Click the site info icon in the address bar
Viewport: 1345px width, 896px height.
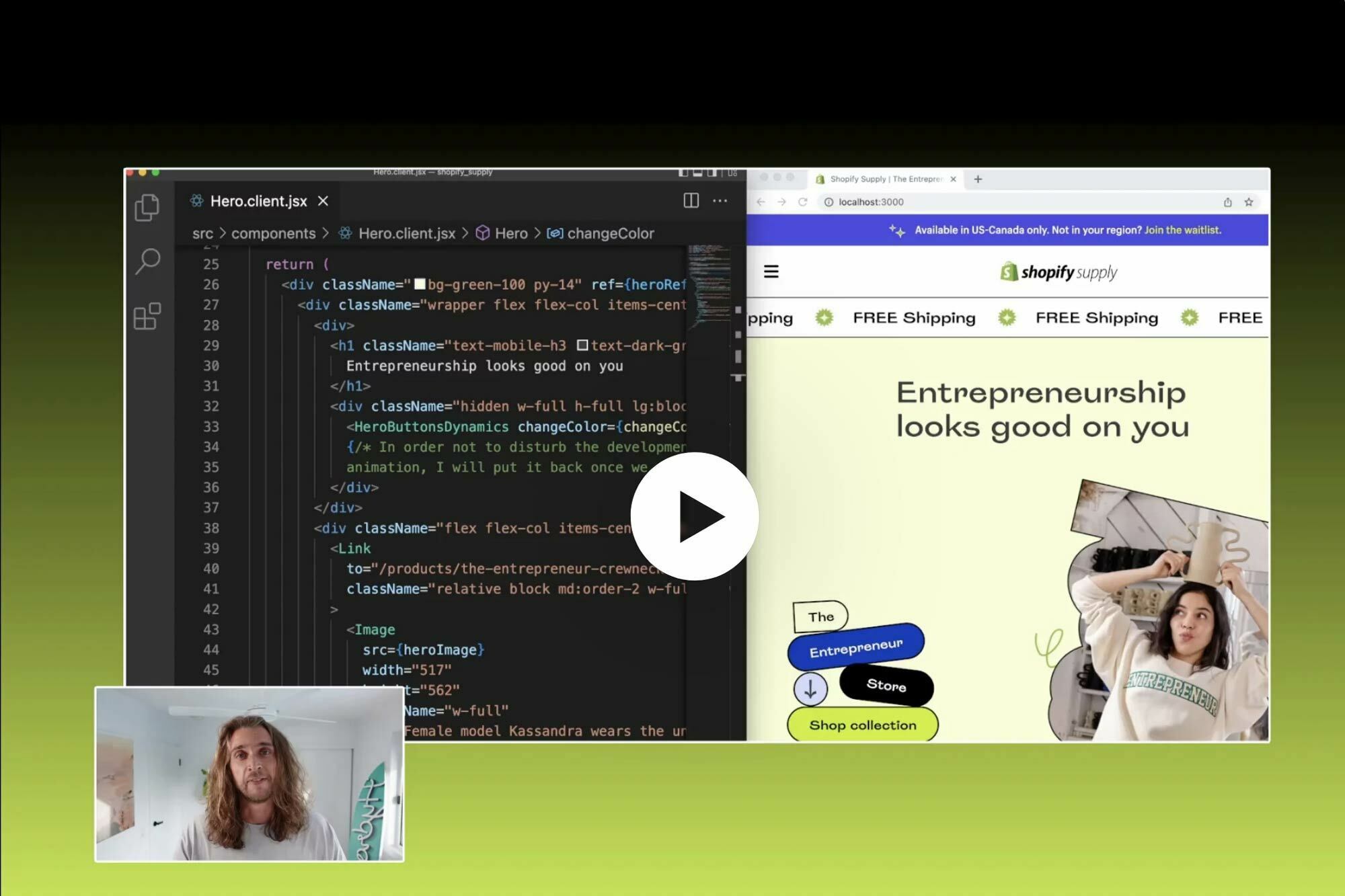[829, 202]
